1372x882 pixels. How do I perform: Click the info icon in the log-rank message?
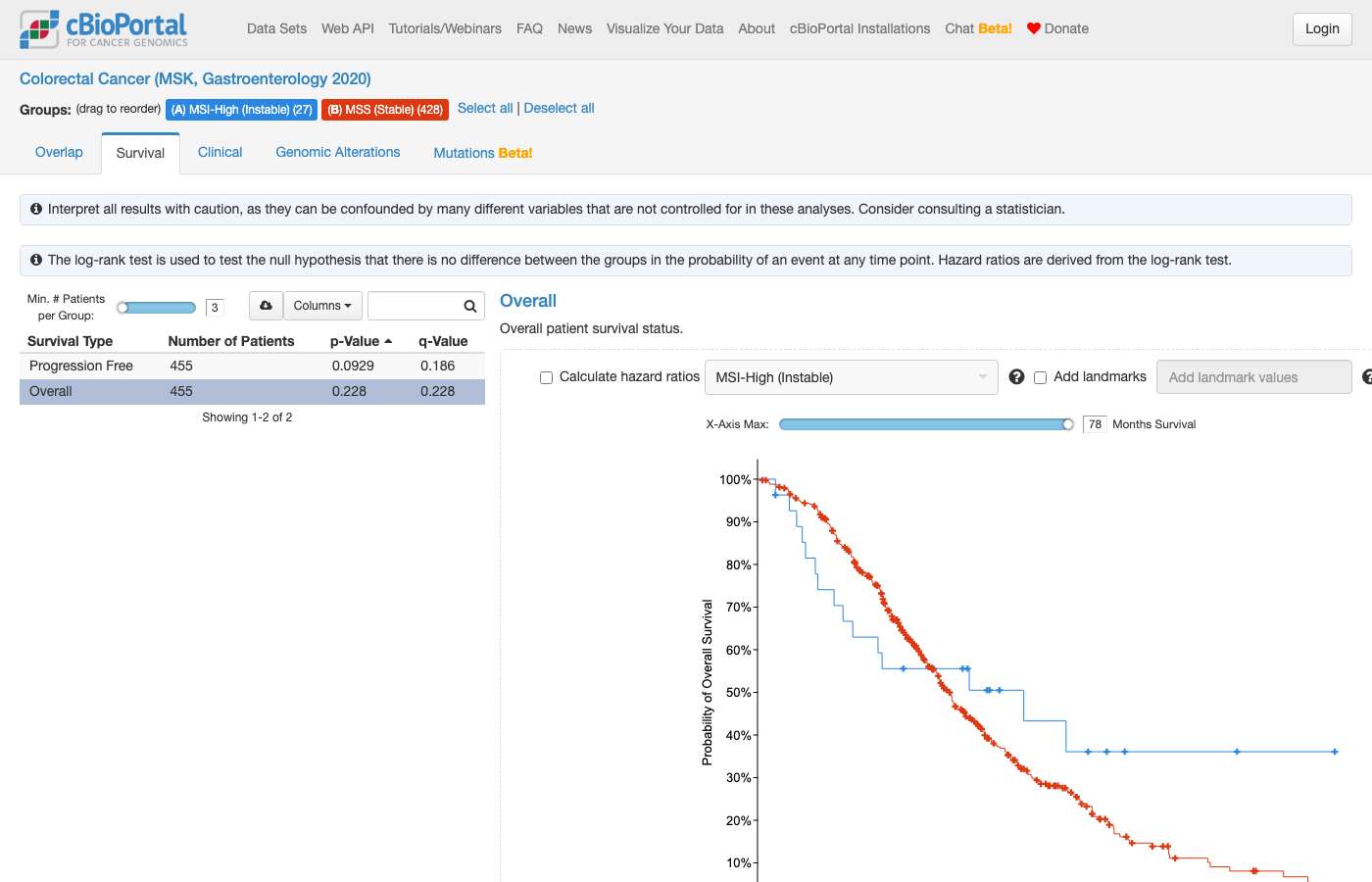click(36, 260)
